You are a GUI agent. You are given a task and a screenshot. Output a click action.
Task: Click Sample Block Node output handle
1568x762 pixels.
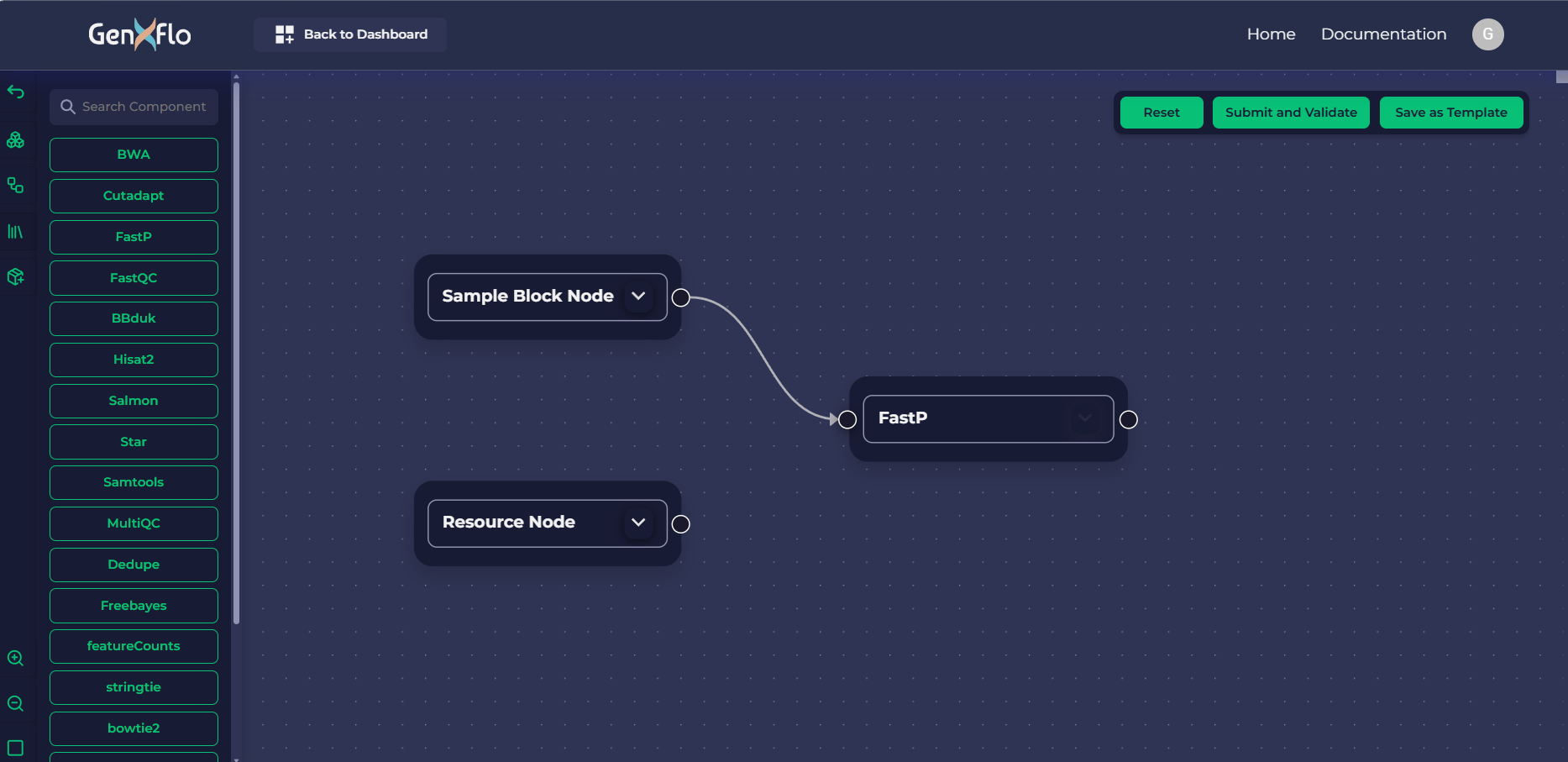tap(681, 297)
